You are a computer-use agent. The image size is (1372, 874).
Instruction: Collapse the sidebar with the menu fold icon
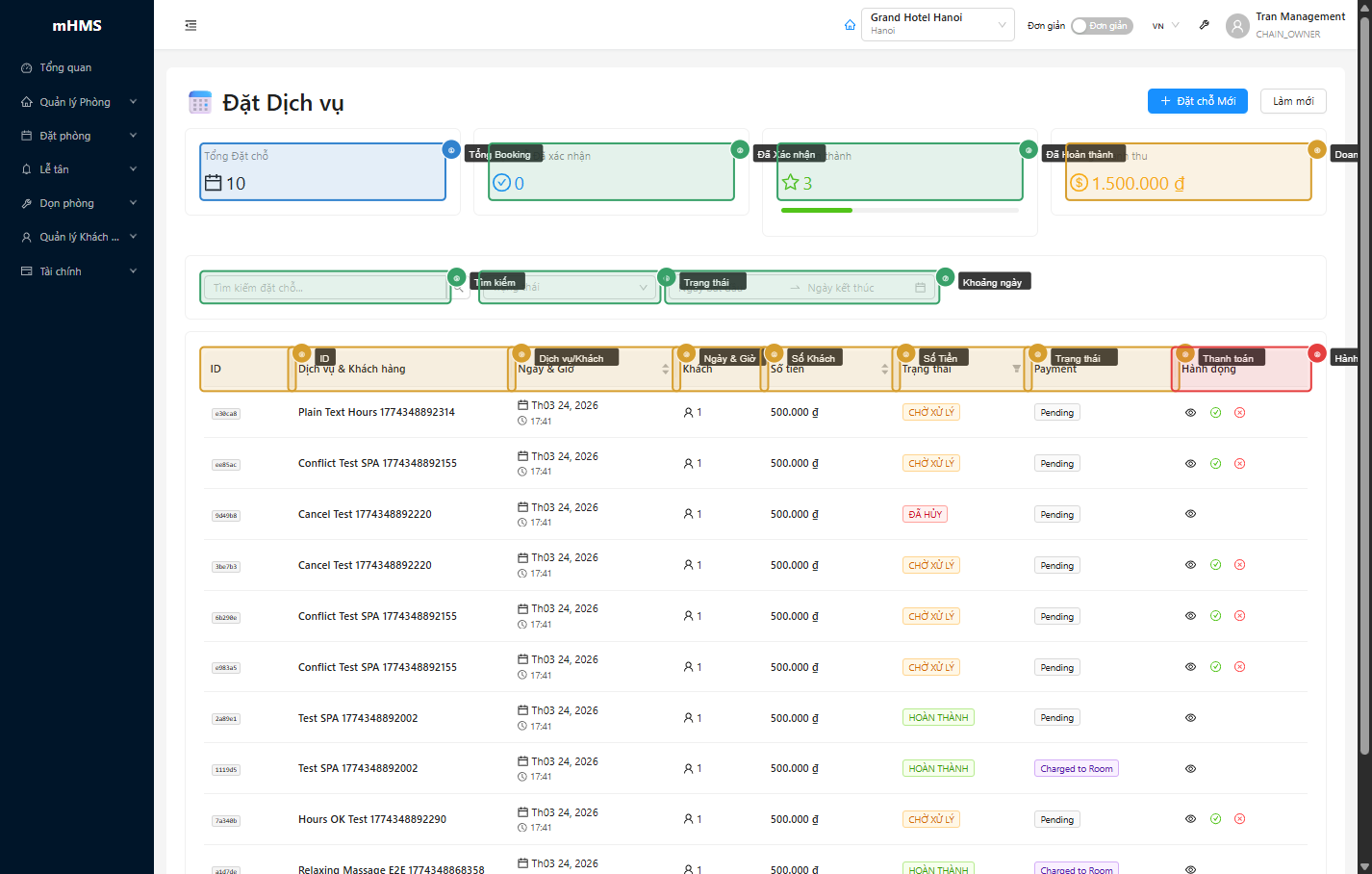[191, 26]
